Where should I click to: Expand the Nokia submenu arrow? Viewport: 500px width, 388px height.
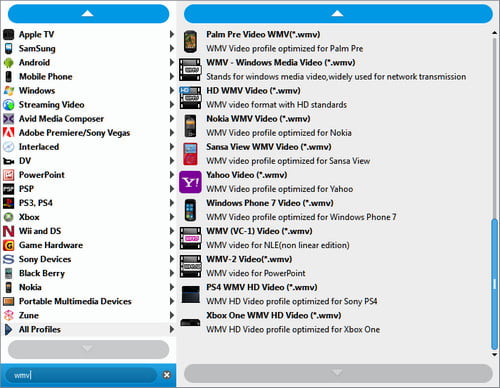(x=172, y=287)
